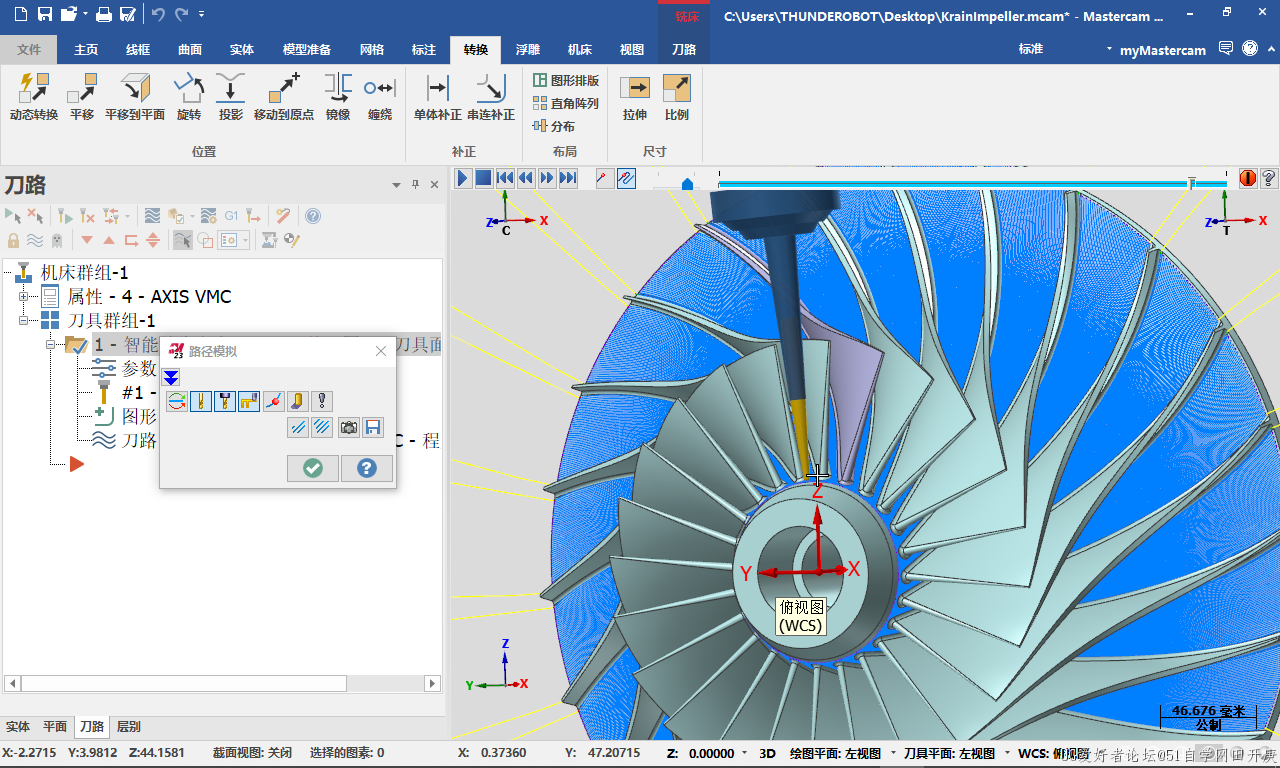Click the verify shaded tool icon in 路径模拟
Image resolution: width=1280 pixels, height=768 pixels.
coord(297,401)
